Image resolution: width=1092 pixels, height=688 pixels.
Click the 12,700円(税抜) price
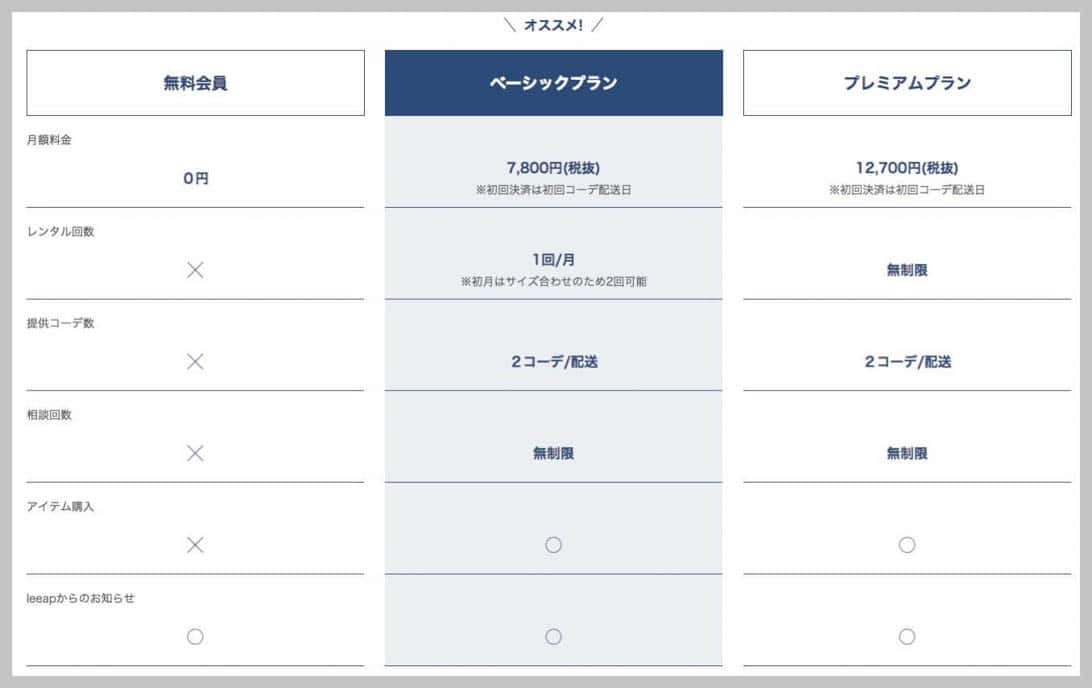(x=907, y=168)
